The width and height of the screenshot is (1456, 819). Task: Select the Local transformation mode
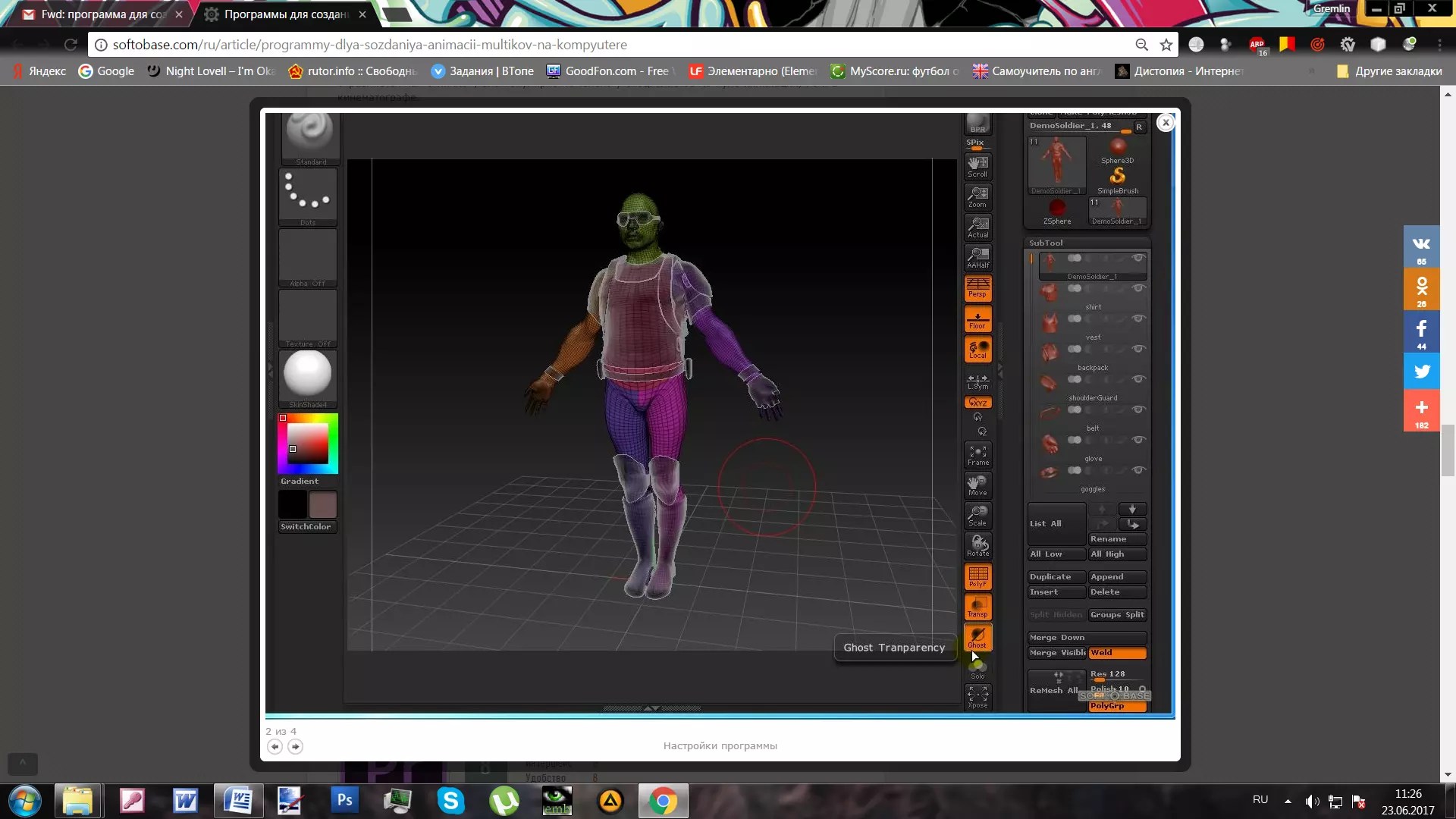point(977,350)
